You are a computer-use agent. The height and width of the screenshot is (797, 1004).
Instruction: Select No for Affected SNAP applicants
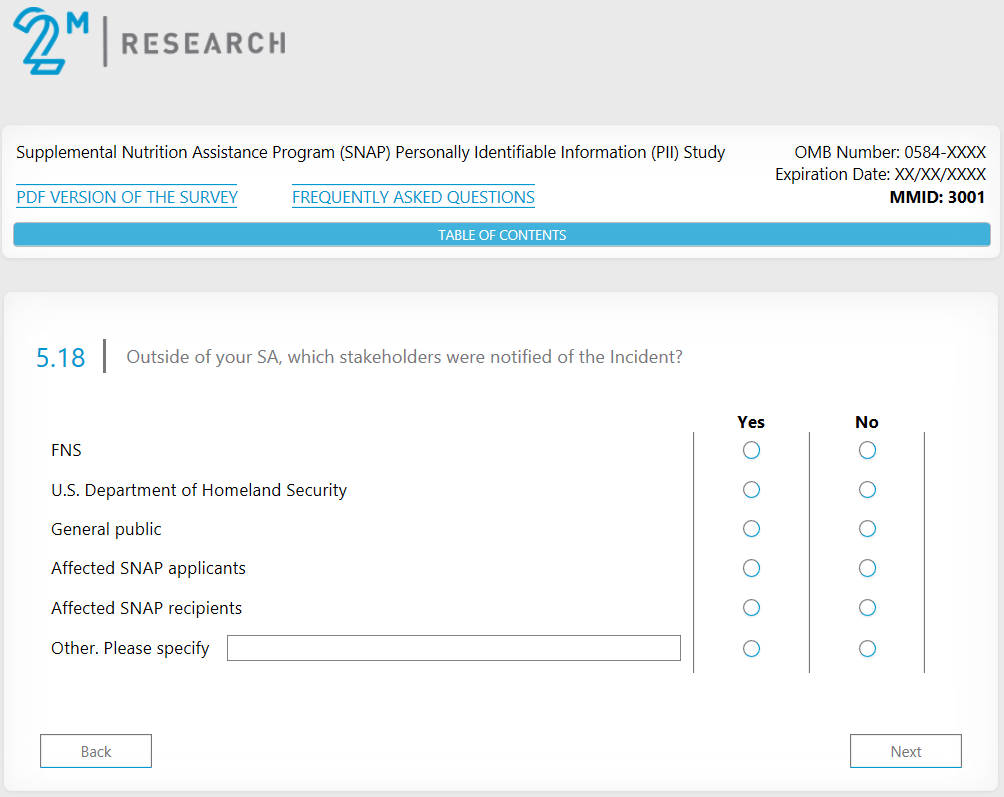(867, 569)
